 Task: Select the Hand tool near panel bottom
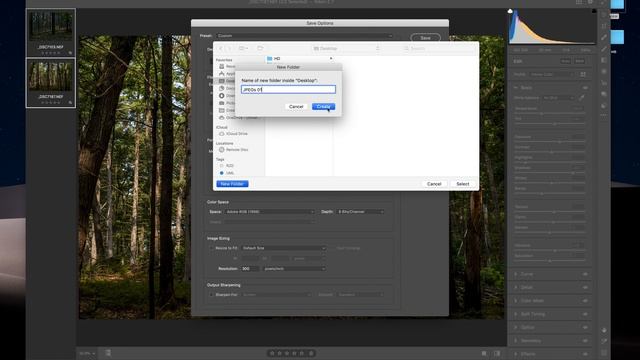point(604,330)
